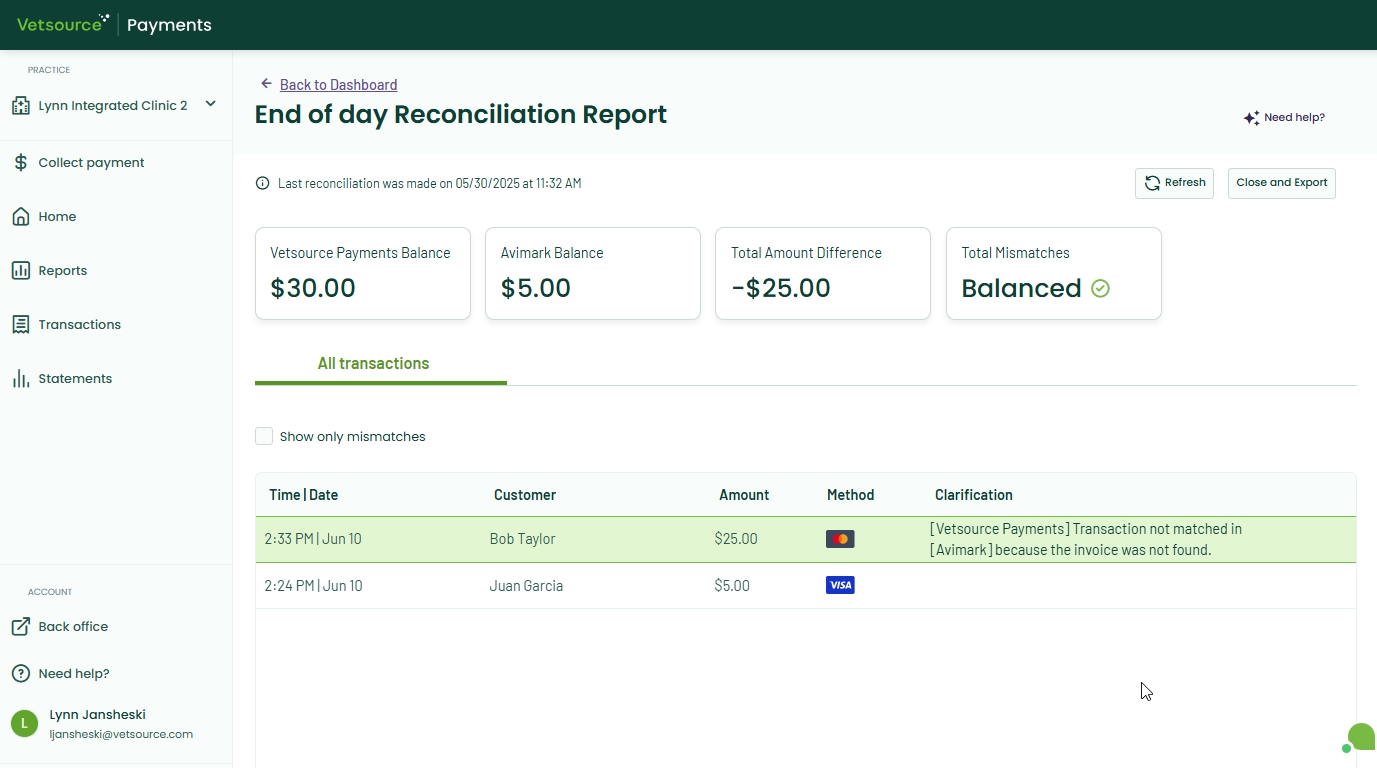Click the Mastercard icon in Bob Taylor row
Screen dimensions: 1377x768
[840, 539]
